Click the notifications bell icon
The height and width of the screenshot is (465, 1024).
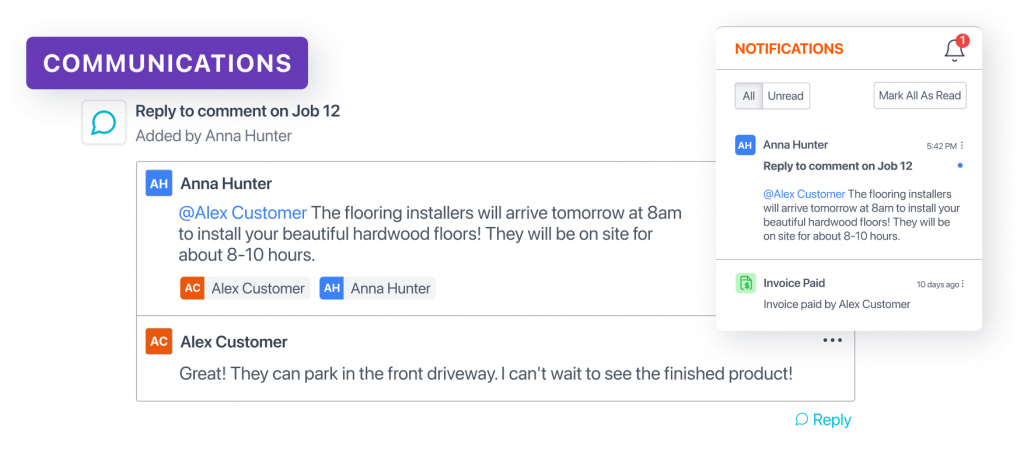click(954, 50)
